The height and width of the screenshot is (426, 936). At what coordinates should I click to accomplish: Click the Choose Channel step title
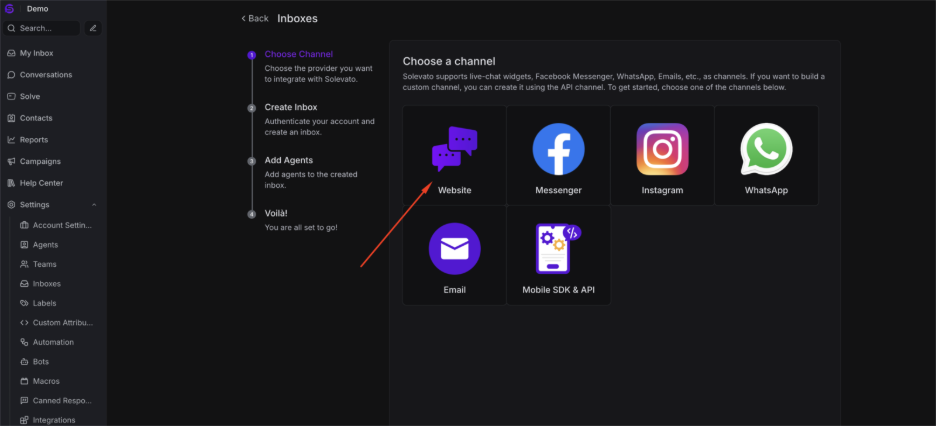tap(298, 54)
